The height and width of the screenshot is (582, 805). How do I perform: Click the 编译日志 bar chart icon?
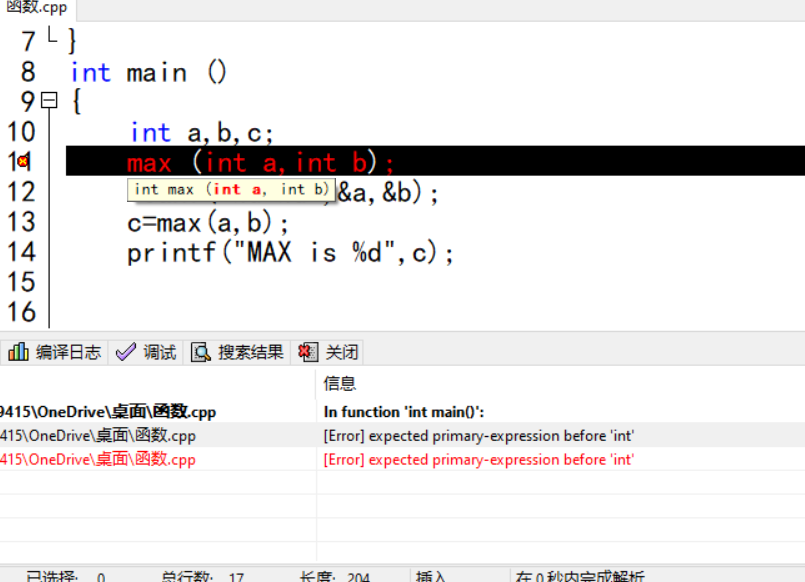point(18,352)
